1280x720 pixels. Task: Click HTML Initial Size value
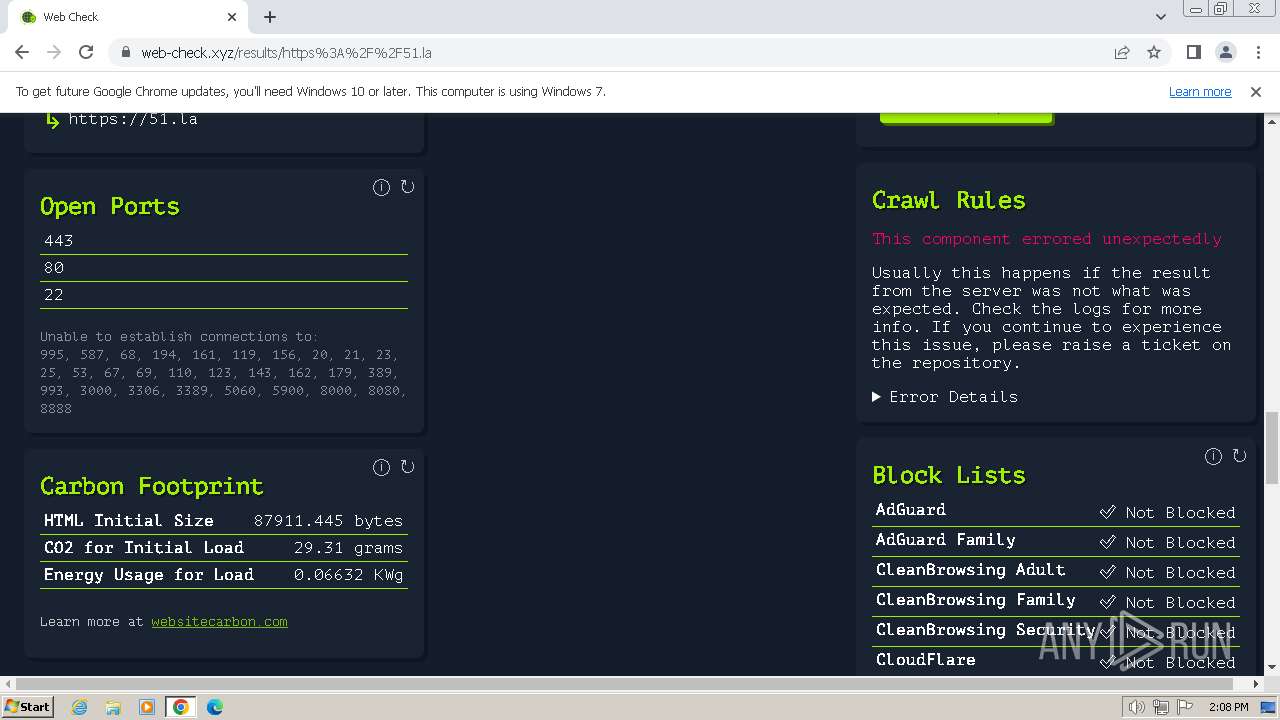[x=328, y=521]
